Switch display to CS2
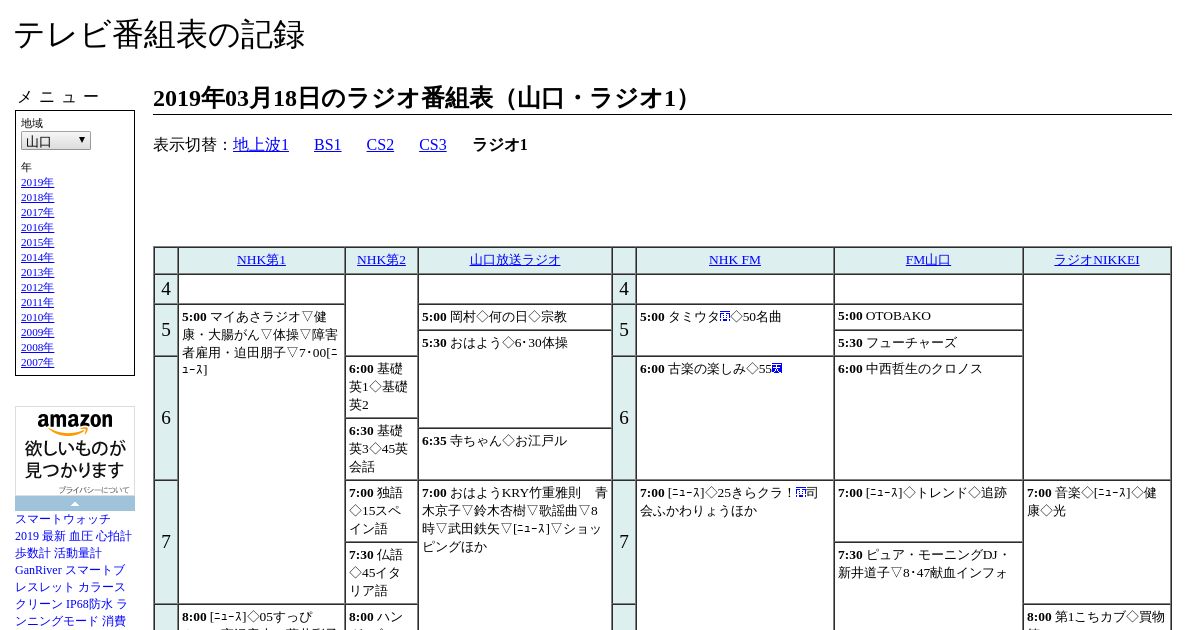Screen dimensions: 1200x630 pyautogui.click(x=380, y=145)
